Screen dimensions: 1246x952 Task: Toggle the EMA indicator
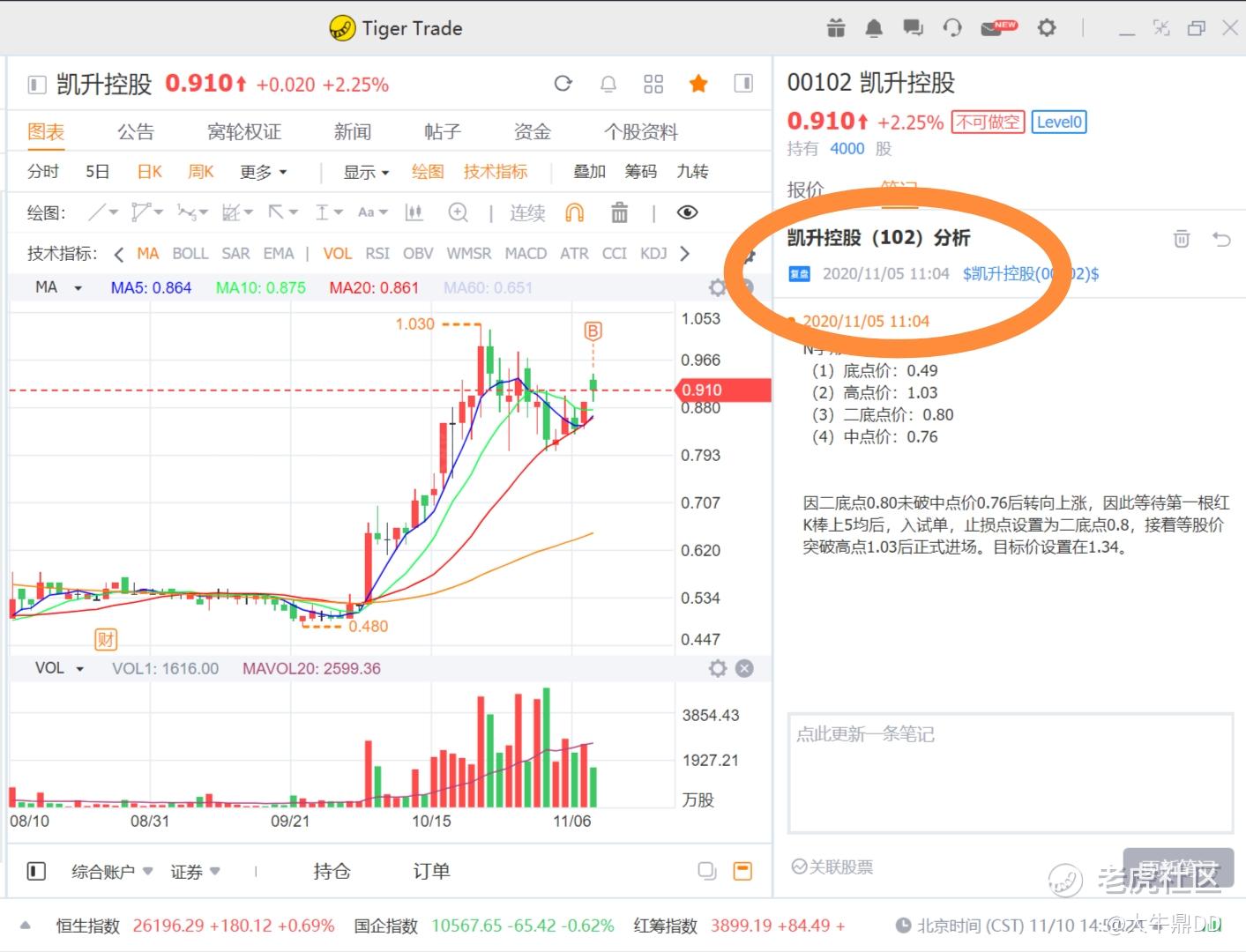coord(279,254)
